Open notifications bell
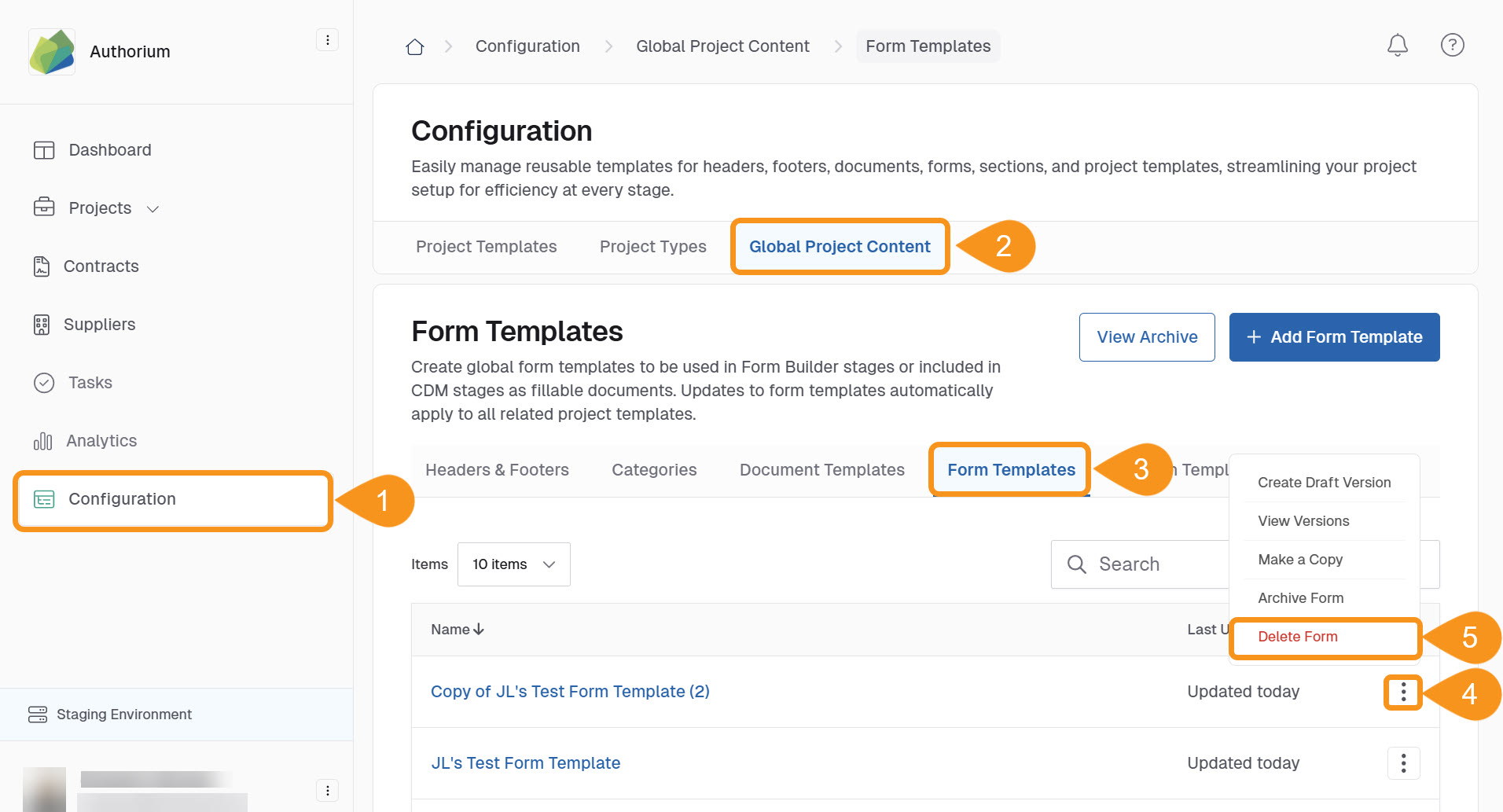The height and width of the screenshot is (812, 1503). (1397, 46)
